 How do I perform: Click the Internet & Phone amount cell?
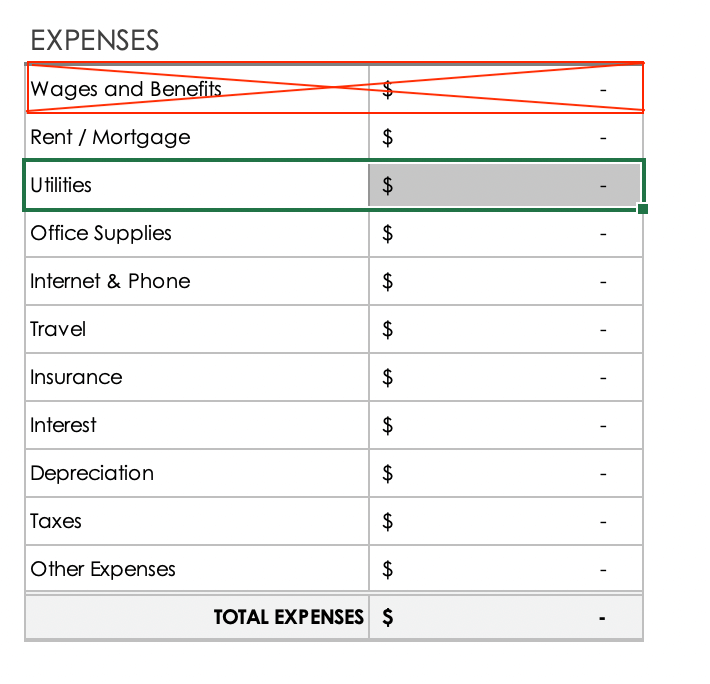pyautogui.click(x=505, y=281)
